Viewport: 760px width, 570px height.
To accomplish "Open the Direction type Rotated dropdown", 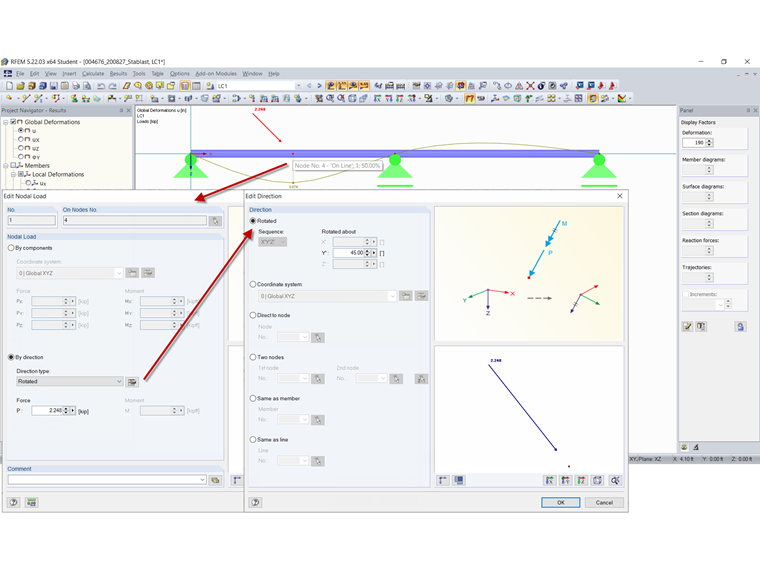I will [x=70, y=381].
